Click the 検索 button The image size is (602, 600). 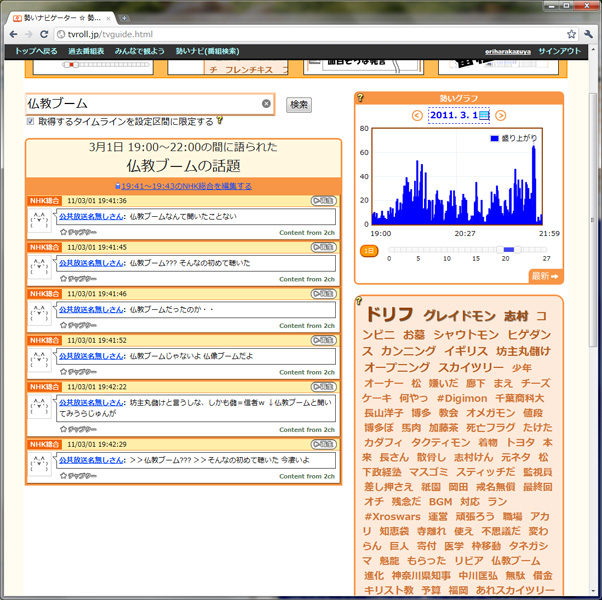[x=299, y=104]
